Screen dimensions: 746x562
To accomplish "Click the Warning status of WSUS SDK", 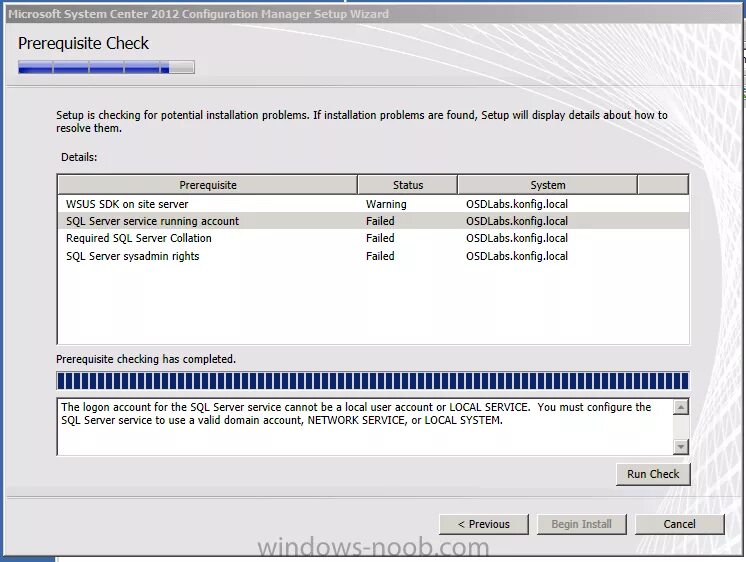I will [x=386, y=204].
